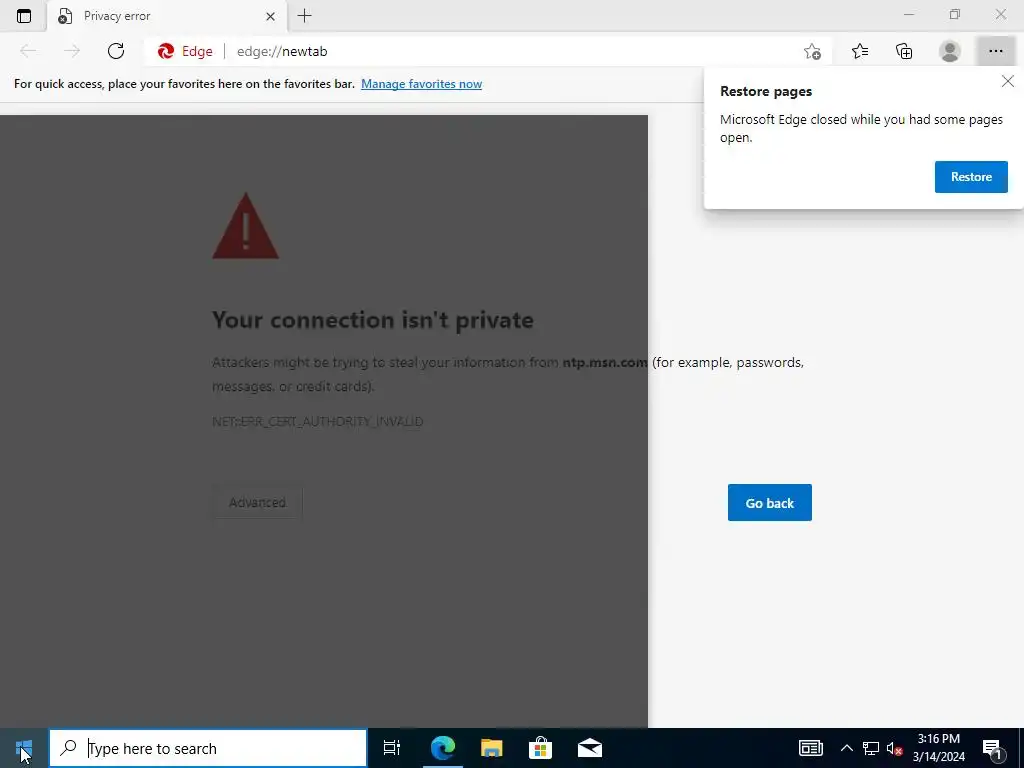The height and width of the screenshot is (768, 1024).
Task: Open the Collections icon
Action: point(904,51)
